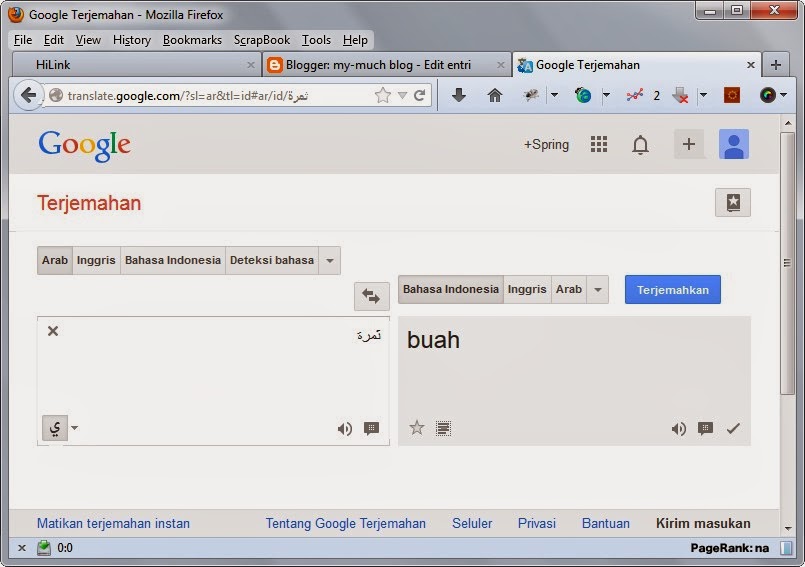Click the download blocker icon with red X

point(680,95)
